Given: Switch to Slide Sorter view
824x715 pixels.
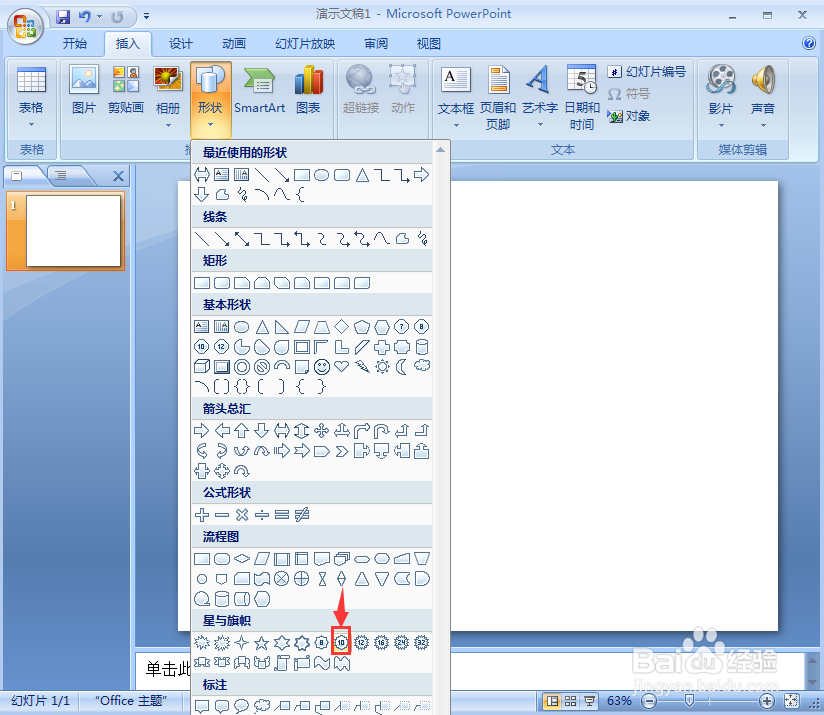Looking at the screenshot, I should click(570, 701).
